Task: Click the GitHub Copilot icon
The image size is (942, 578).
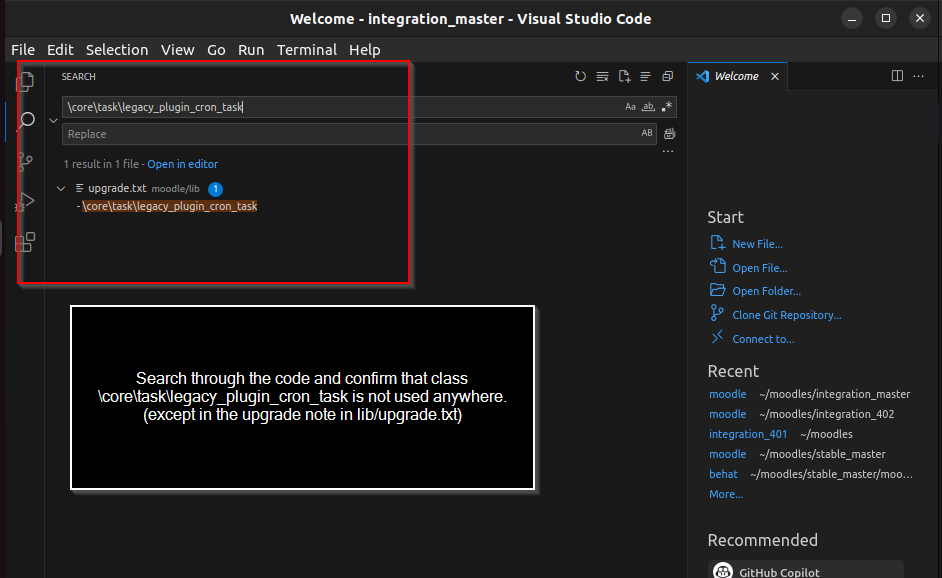Action: click(723, 571)
